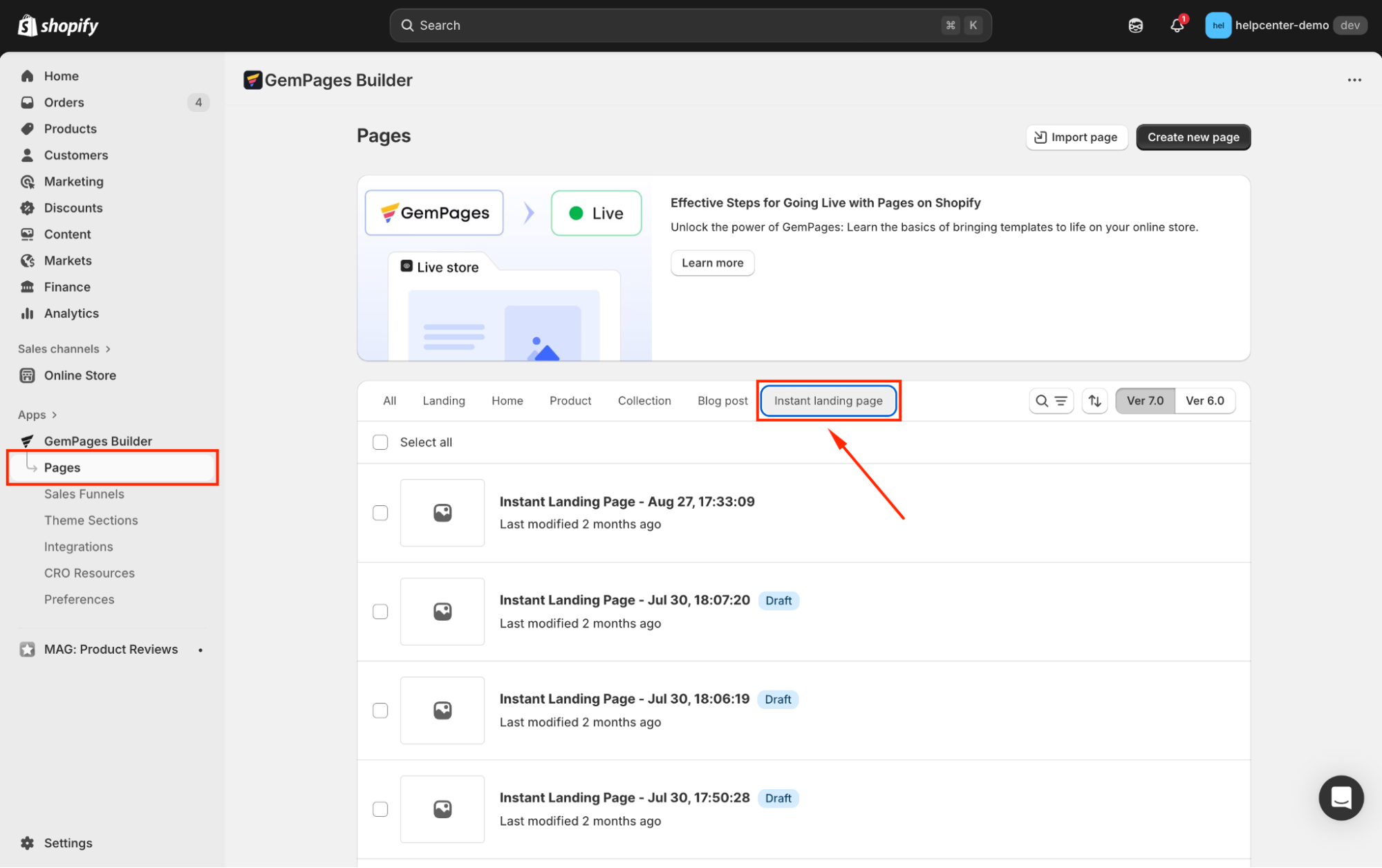1382x868 pixels.
Task: Open the chat support bubble
Action: (x=1341, y=798)
